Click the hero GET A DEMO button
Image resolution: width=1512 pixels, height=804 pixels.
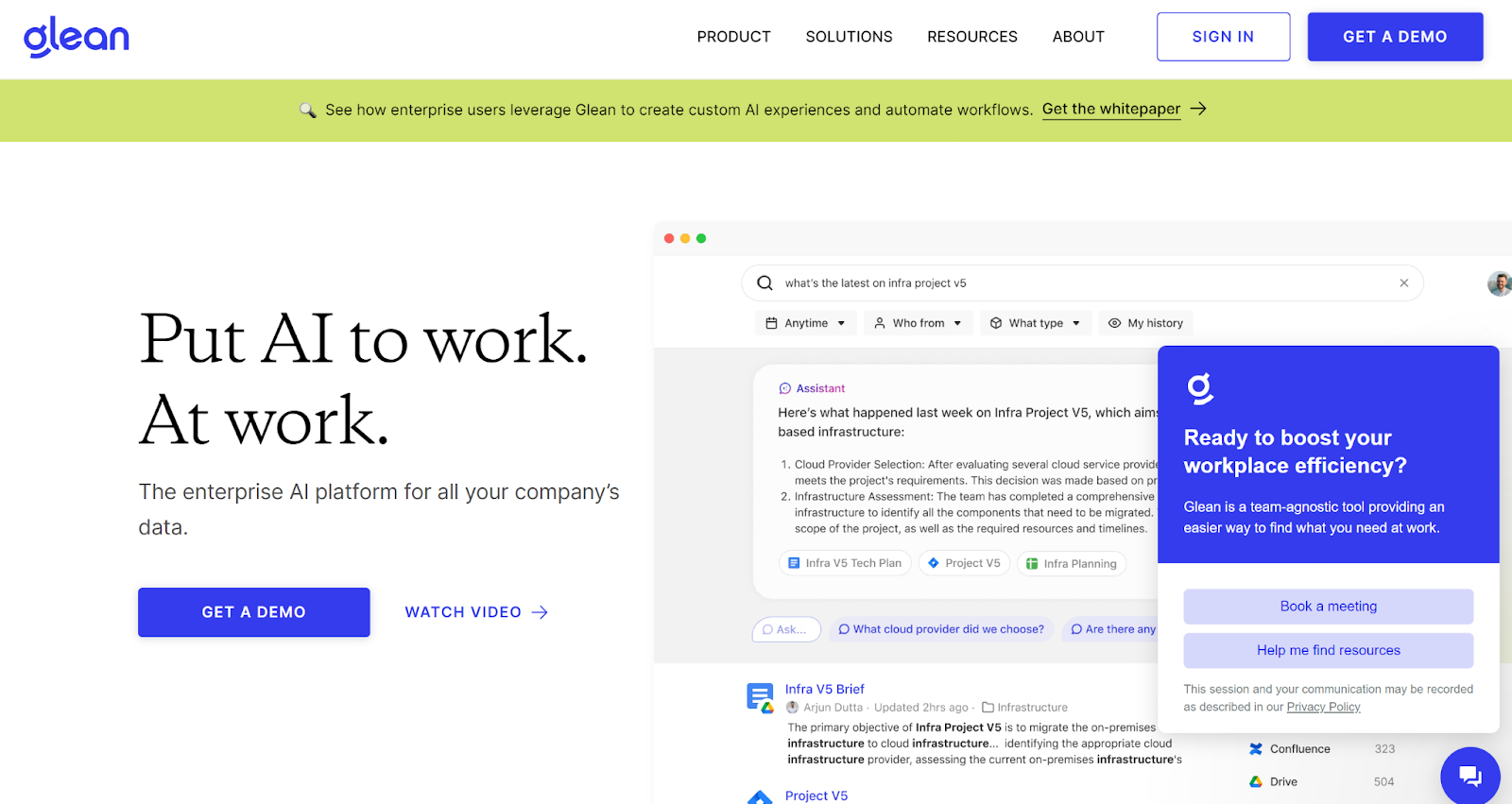pos(253,612)
